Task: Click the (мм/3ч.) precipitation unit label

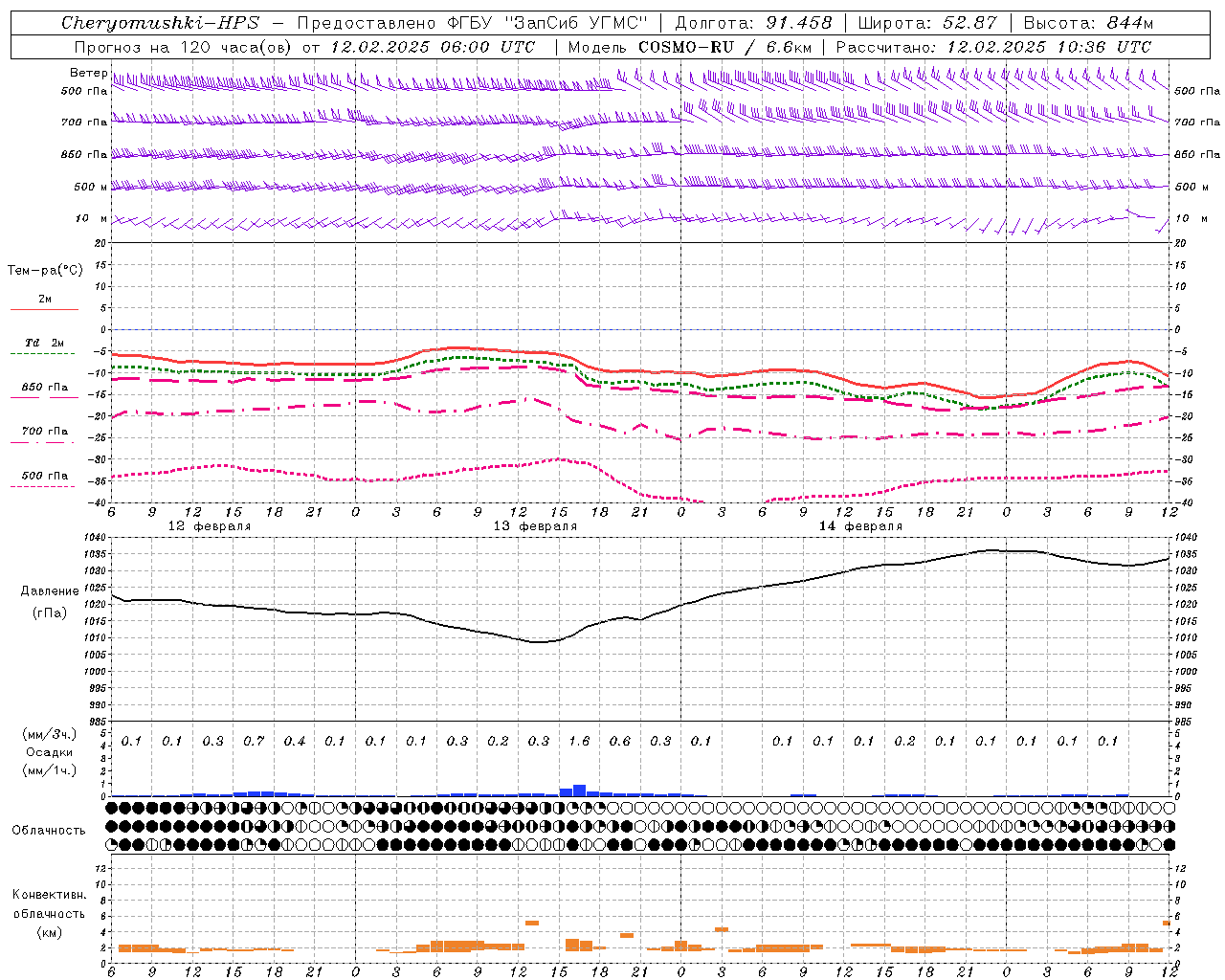Action: (48, 734)
